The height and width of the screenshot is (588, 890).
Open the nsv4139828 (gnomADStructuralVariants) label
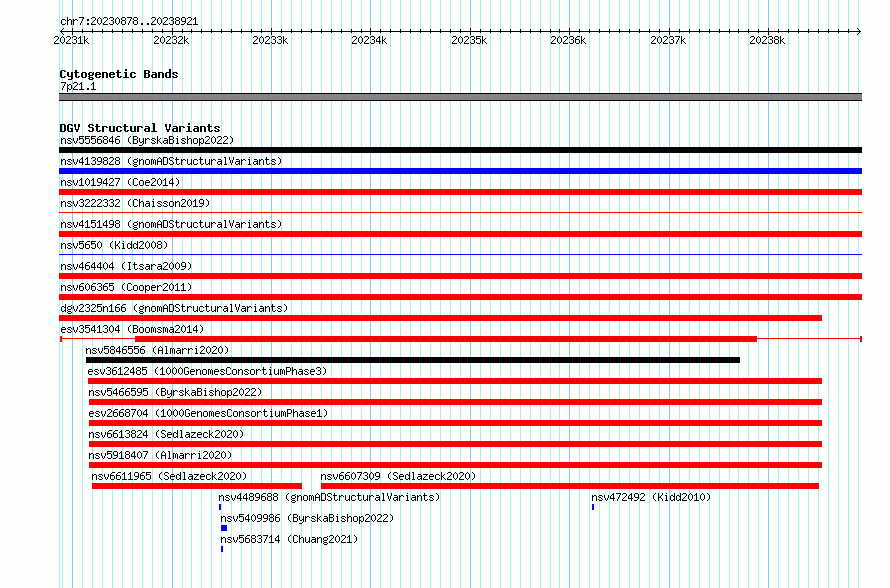(x=171, y=161)
